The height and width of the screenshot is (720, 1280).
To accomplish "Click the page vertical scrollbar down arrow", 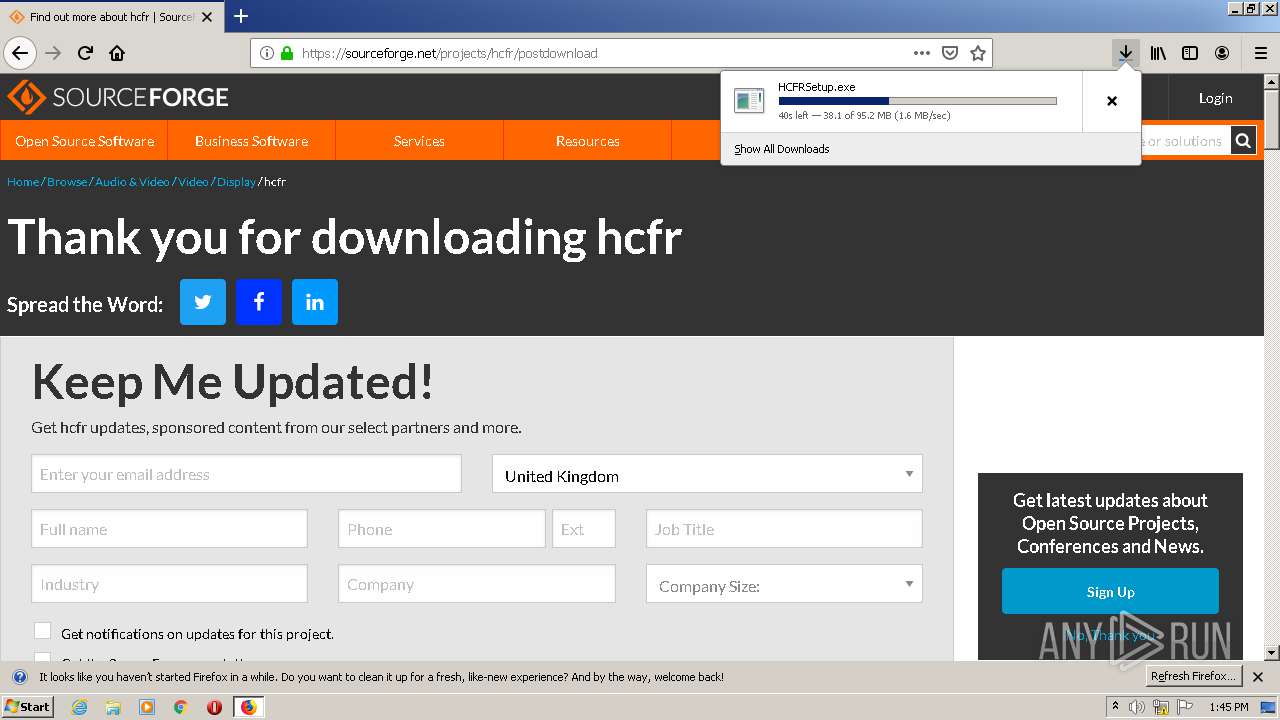I will click(1271, 652).
